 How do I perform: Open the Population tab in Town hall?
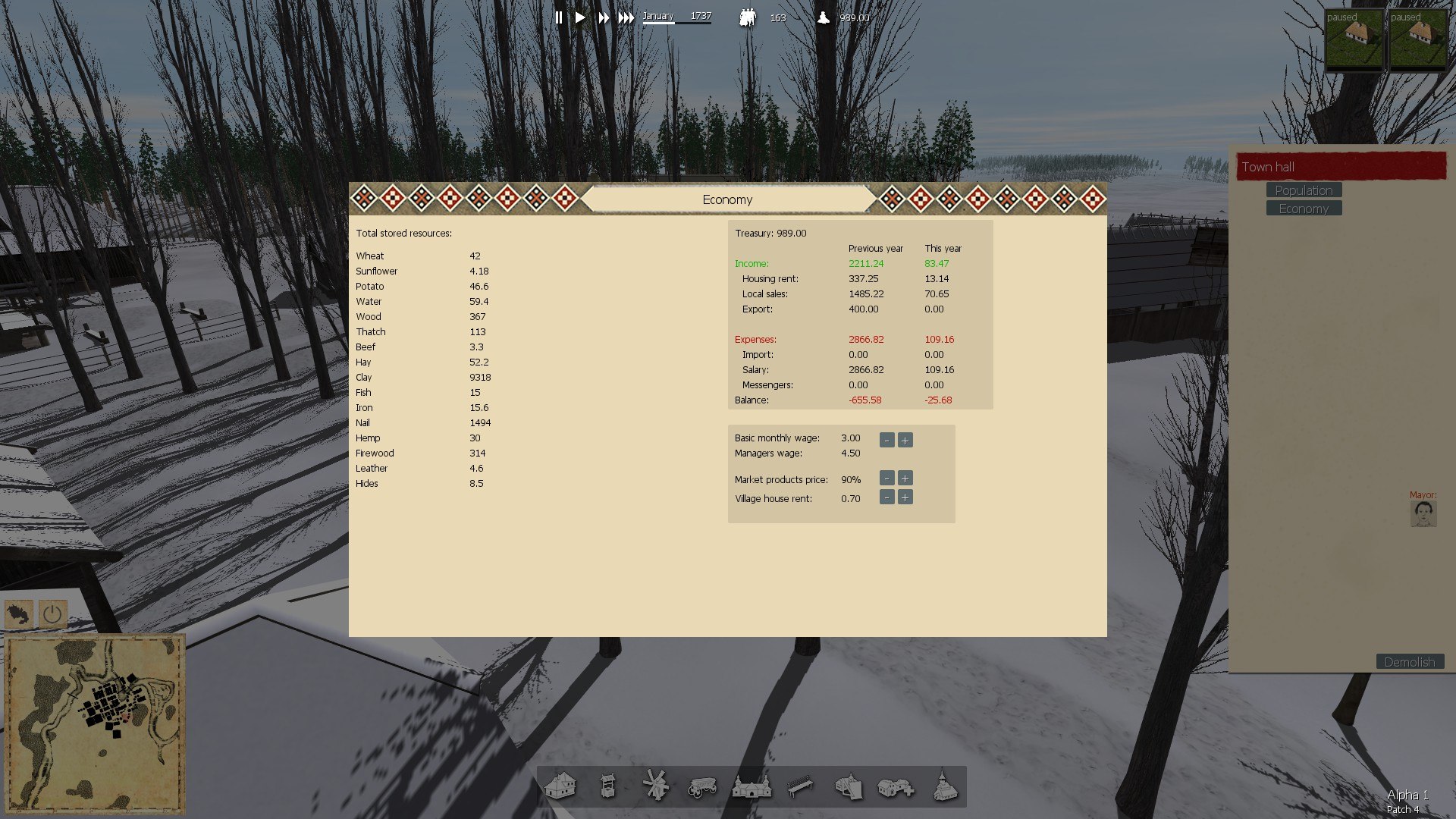coord(1304,190)
